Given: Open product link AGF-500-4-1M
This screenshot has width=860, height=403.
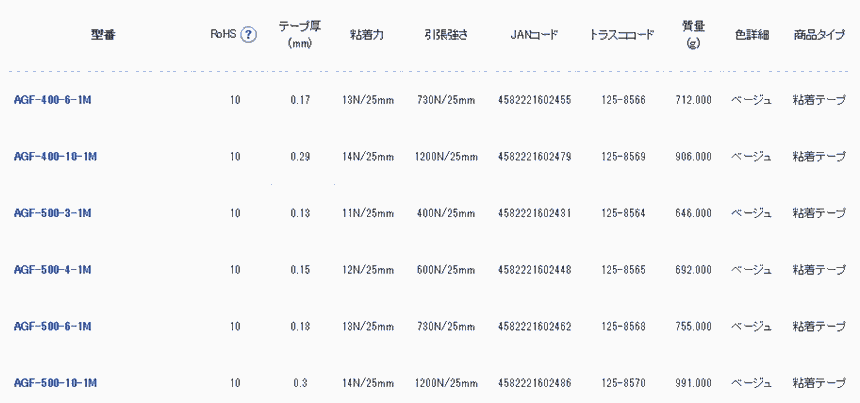Looking at the screenshot, I should point(52,270).
